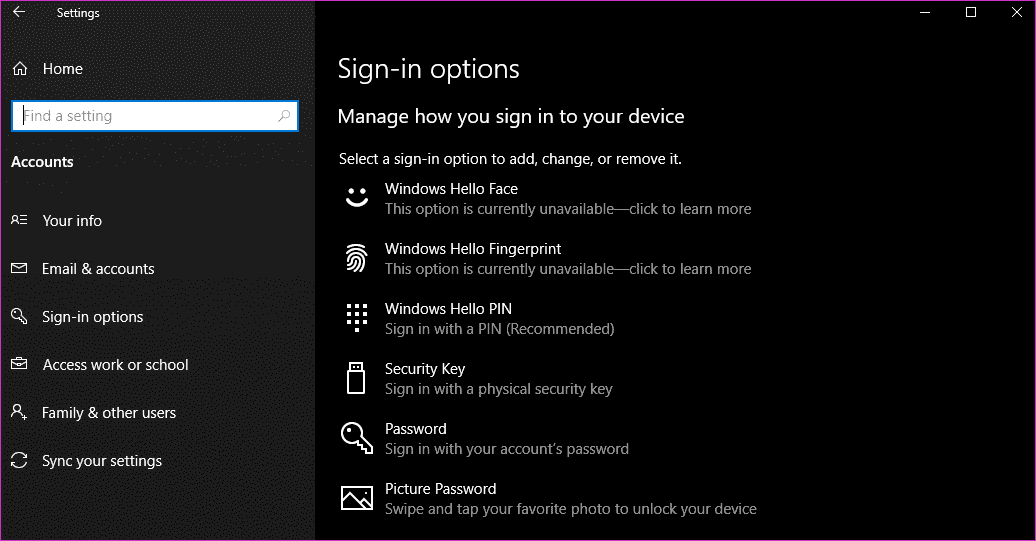
Task: Click the Settings window title text
Action: pyautogui.click(x=78, y=13)
